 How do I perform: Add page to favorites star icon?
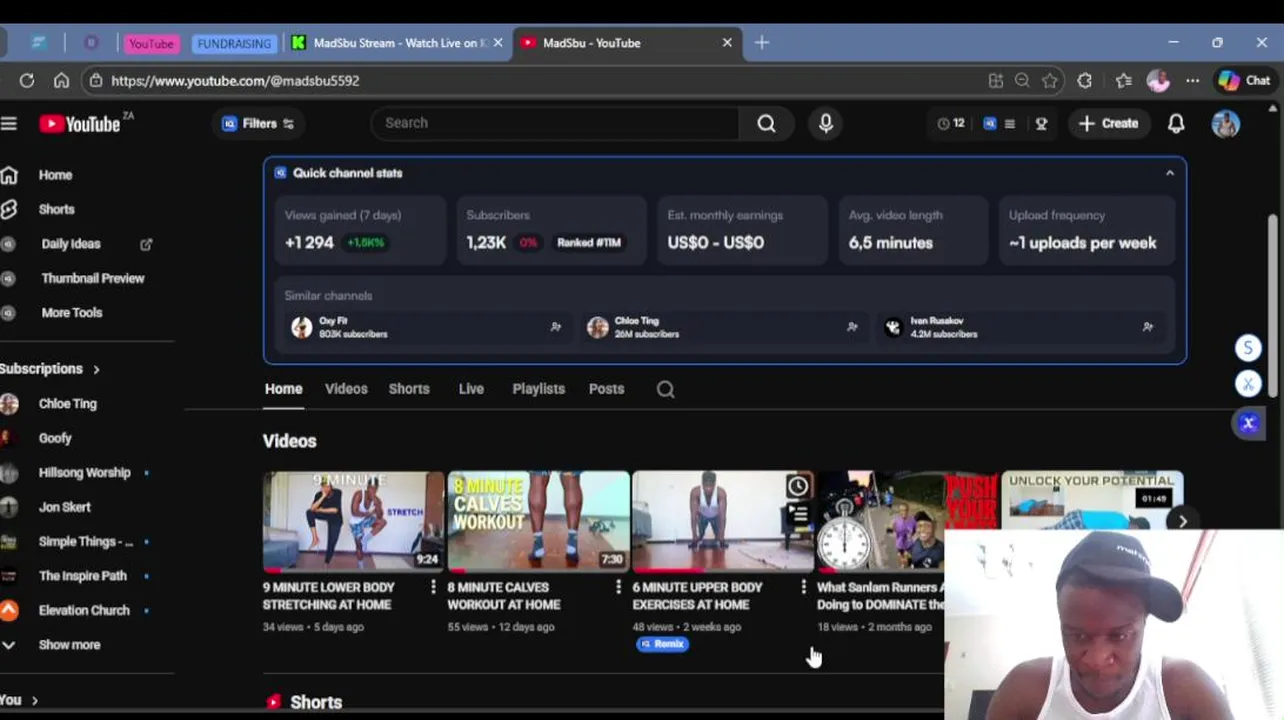(x=1049, y=80)
